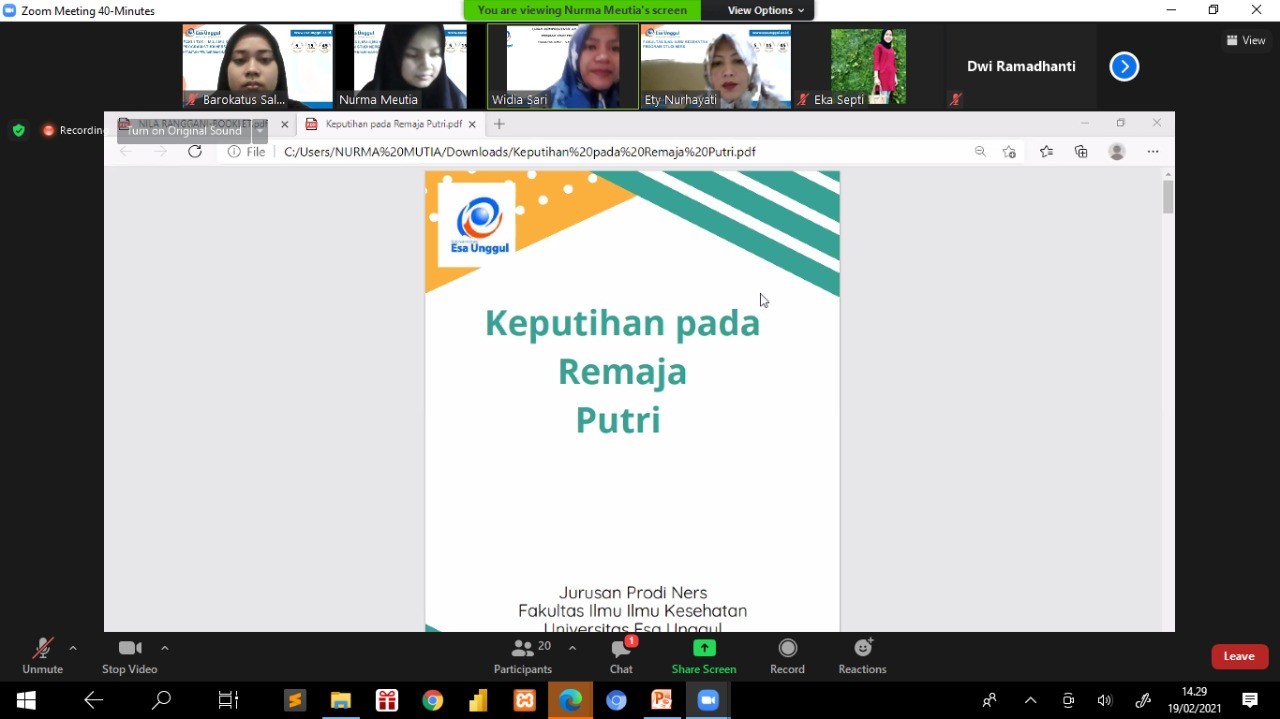The image size is (1280, 719).
Task: Open the volume control in tray
Action: [1105, 700]
